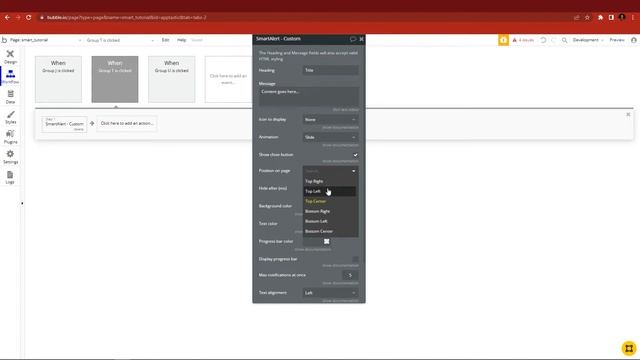Viewport: 640px width, 360px height.
Task: Select event When Group J is clicked
Action: coord(58,79)
